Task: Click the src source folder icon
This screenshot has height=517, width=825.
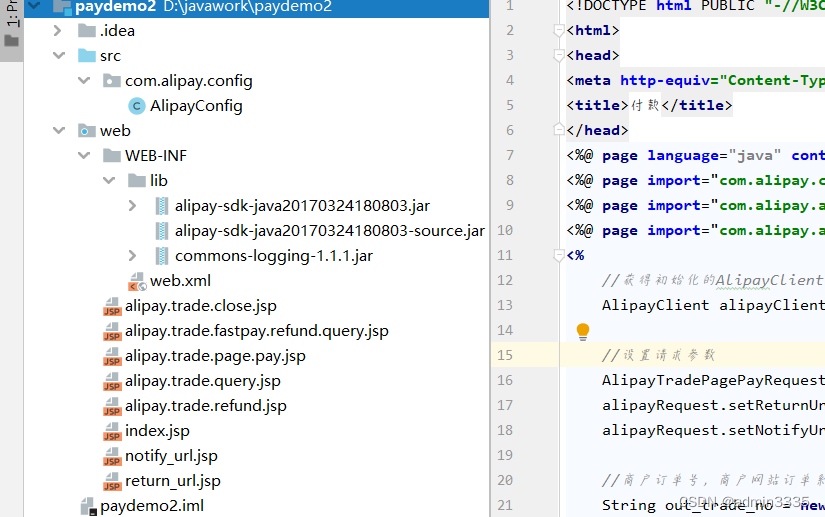Action: coord(87,55)
